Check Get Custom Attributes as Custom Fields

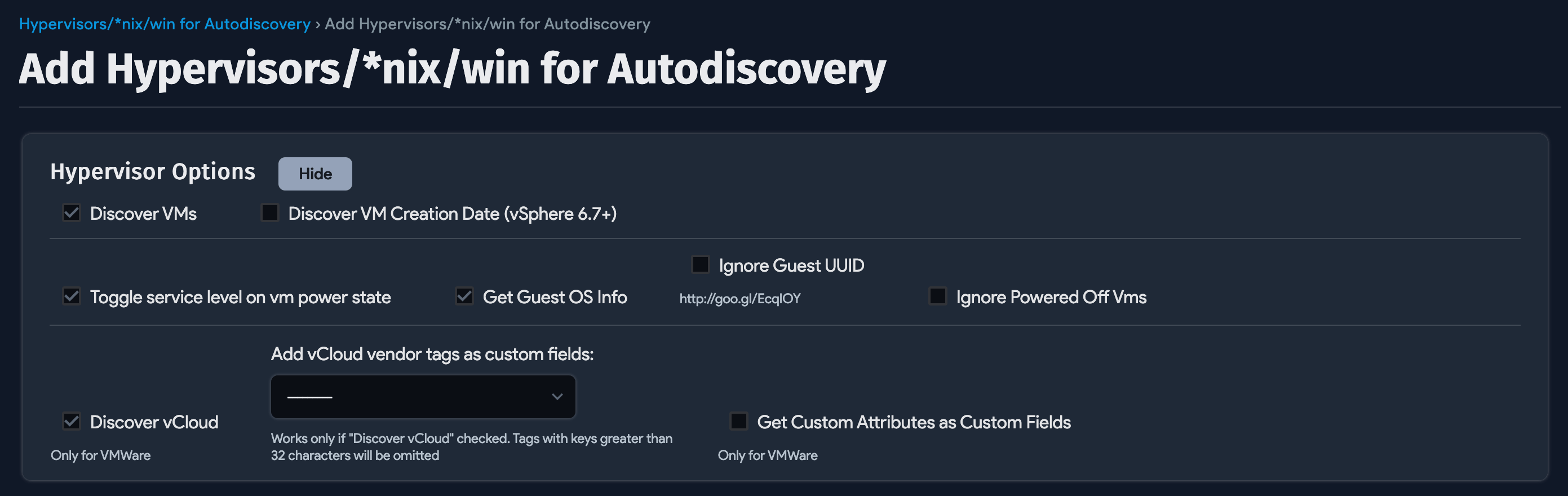(x=739, y=421)
